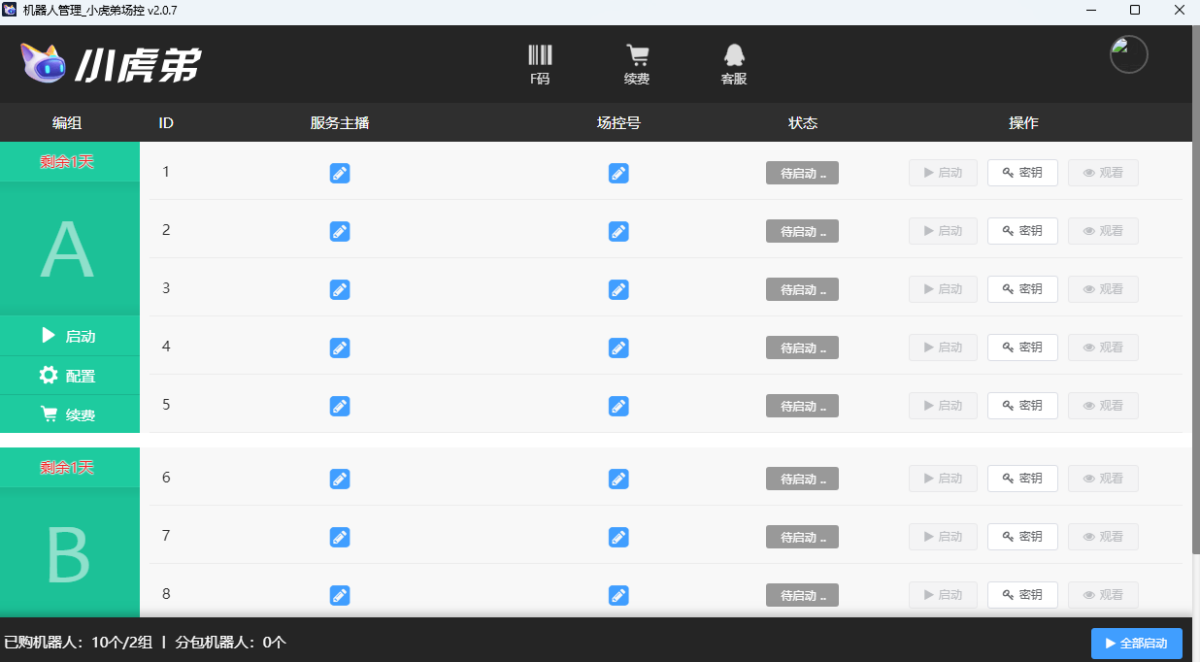Viewport: 1200px width, 662px height.
Task: Edit 场控号 for robot ID 1
Action: click(x=619, y=174)
